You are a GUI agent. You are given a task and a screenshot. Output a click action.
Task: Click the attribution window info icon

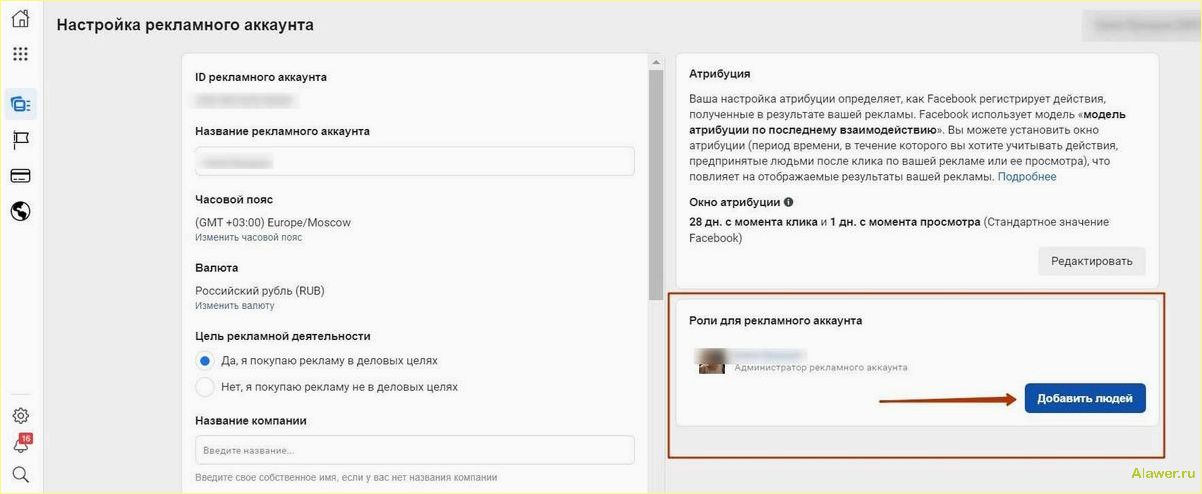tap(789, 202)
